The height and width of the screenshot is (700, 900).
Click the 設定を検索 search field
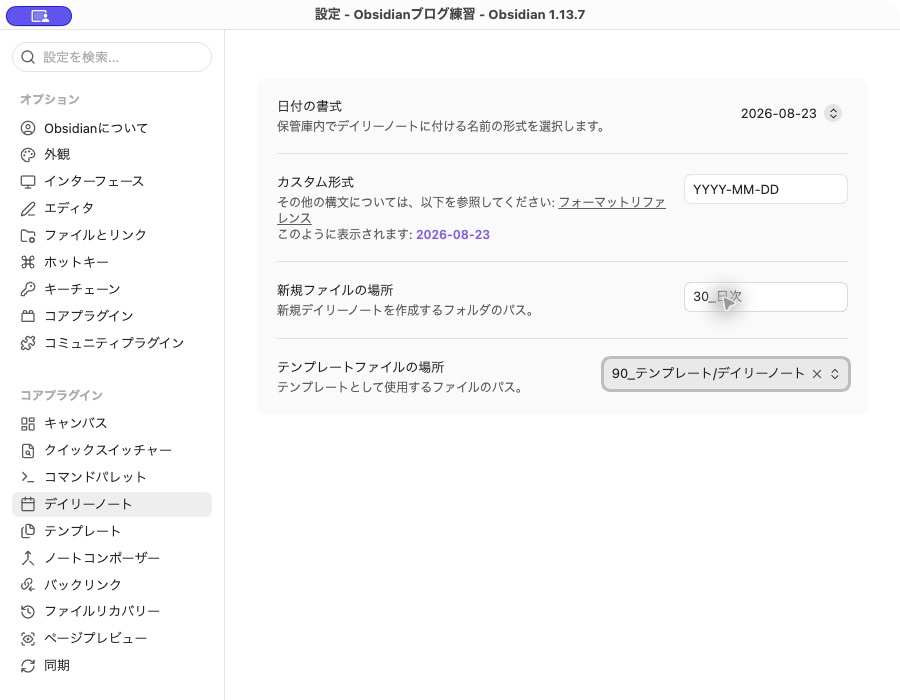(112, 57)
